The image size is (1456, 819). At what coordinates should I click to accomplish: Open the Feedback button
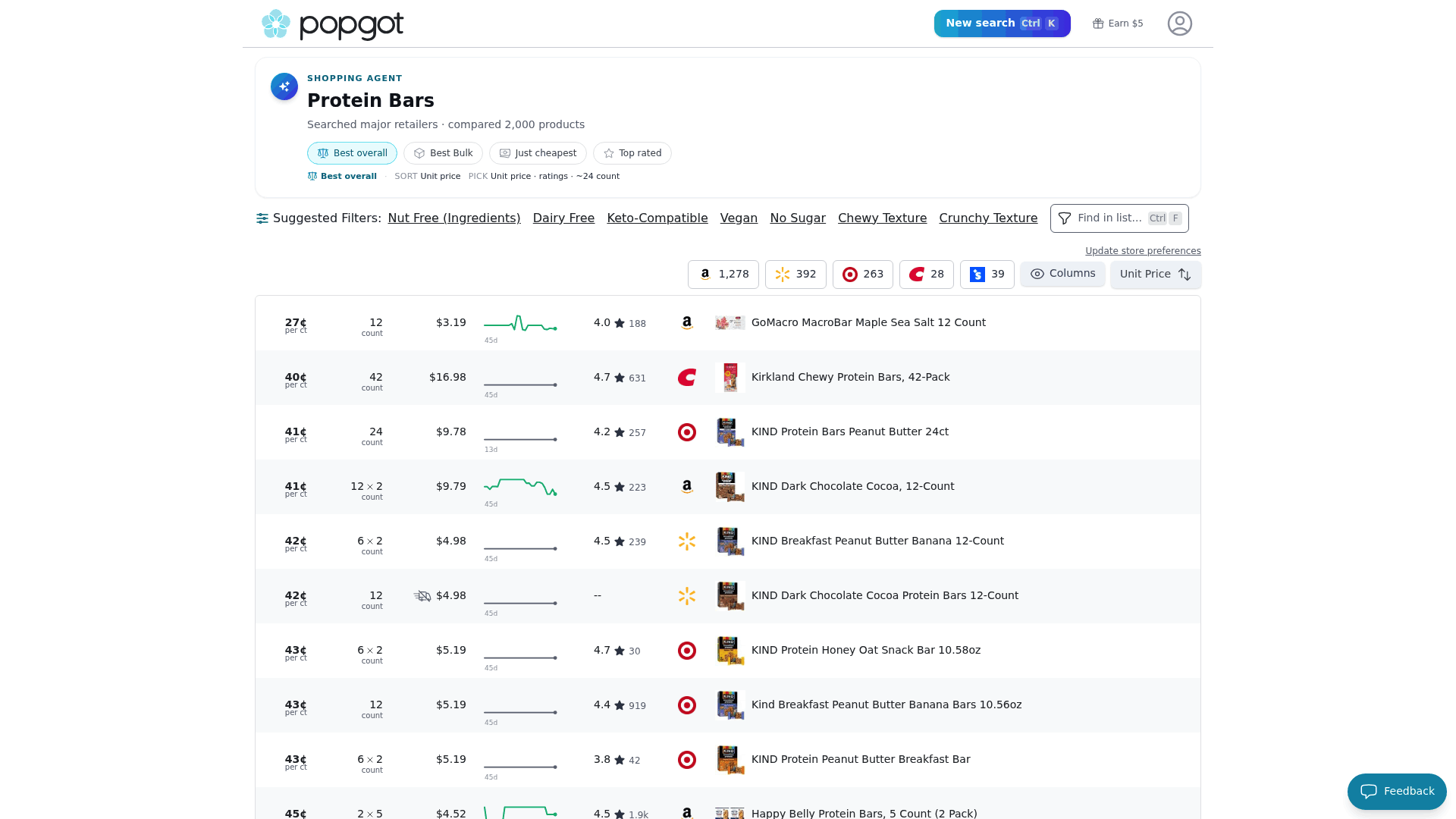[x=1397, y=792]
